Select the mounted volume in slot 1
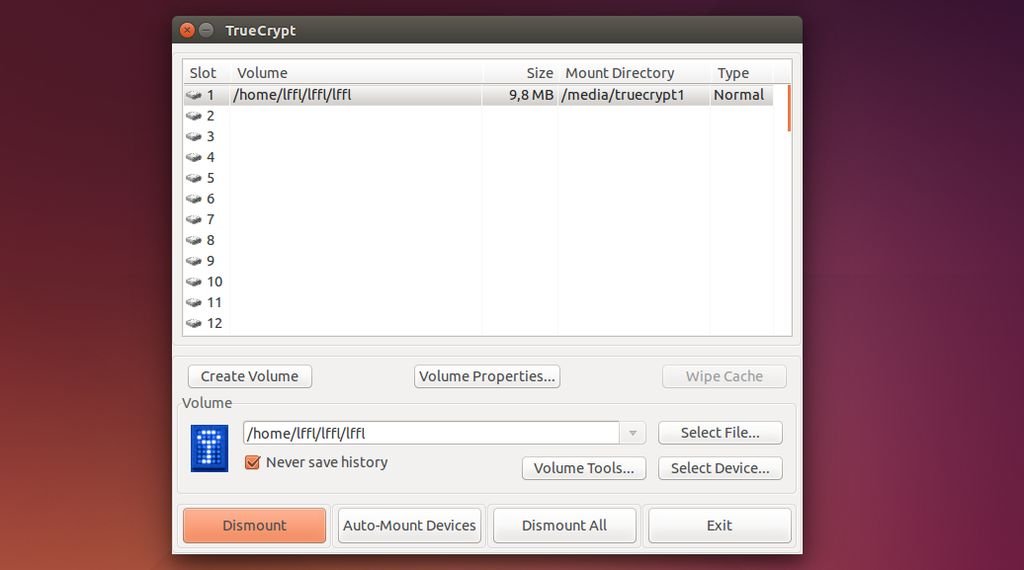Image resolution: width=1024 pixels, height=570 pixels. (400, 95)
